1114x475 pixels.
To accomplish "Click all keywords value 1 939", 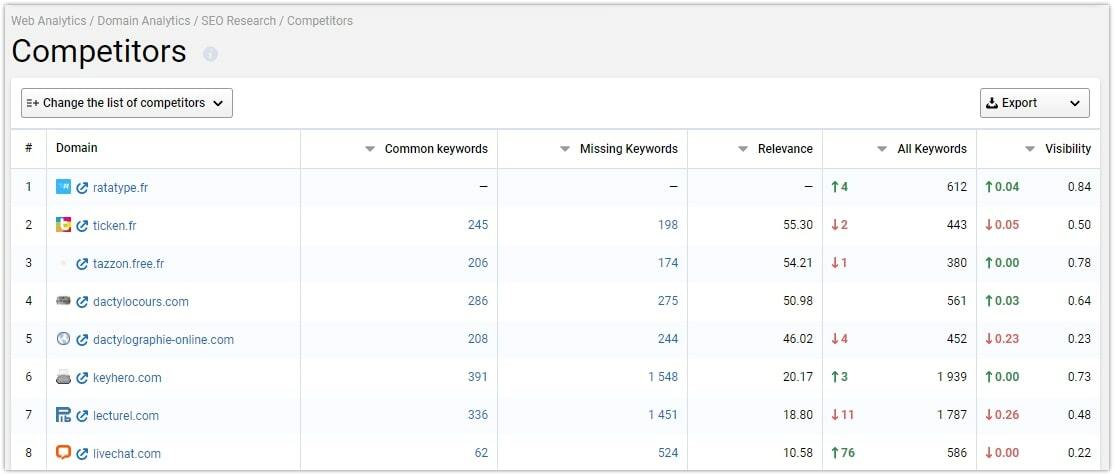I will (x=952, y=377).
